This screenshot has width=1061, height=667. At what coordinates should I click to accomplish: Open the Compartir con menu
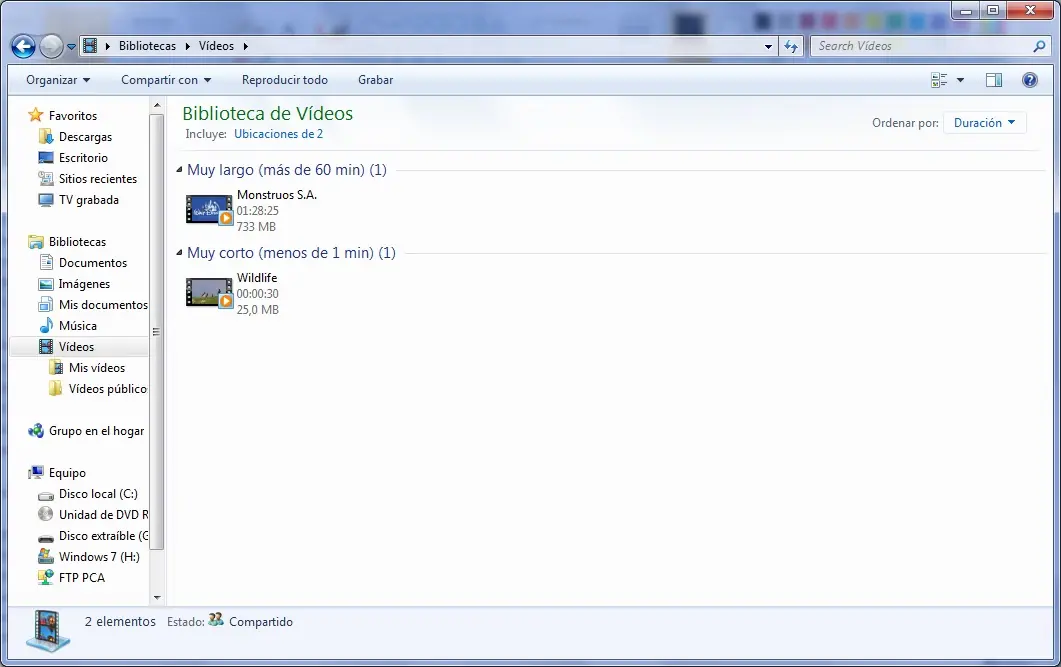click(166, 80)
